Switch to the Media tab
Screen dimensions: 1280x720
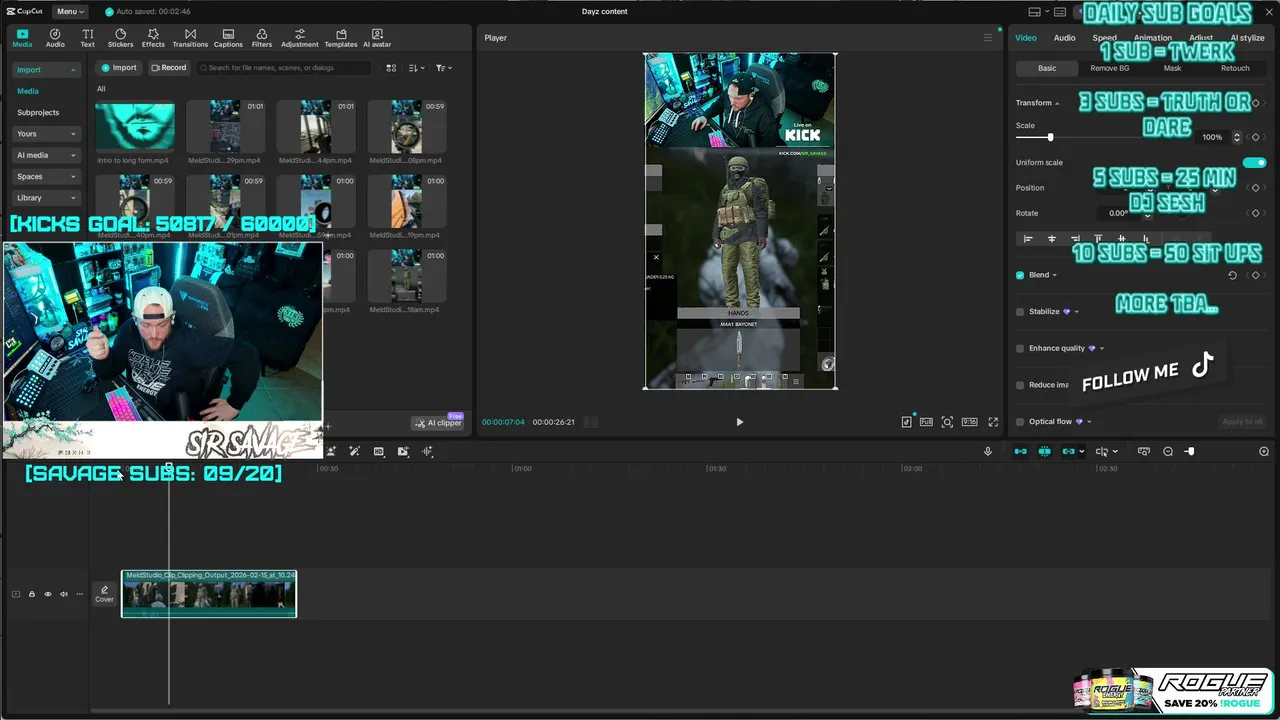tap(22, 38)
